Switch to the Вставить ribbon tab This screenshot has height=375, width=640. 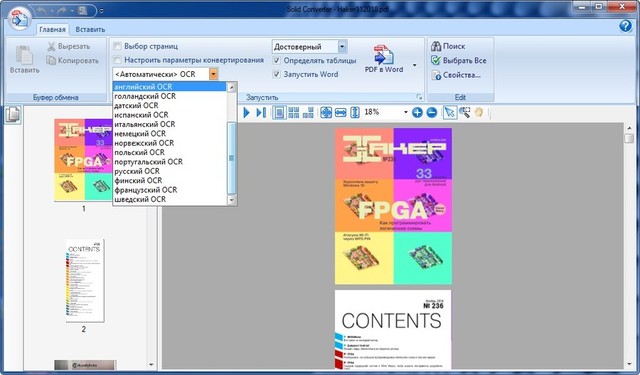click(x=90, y=29)
